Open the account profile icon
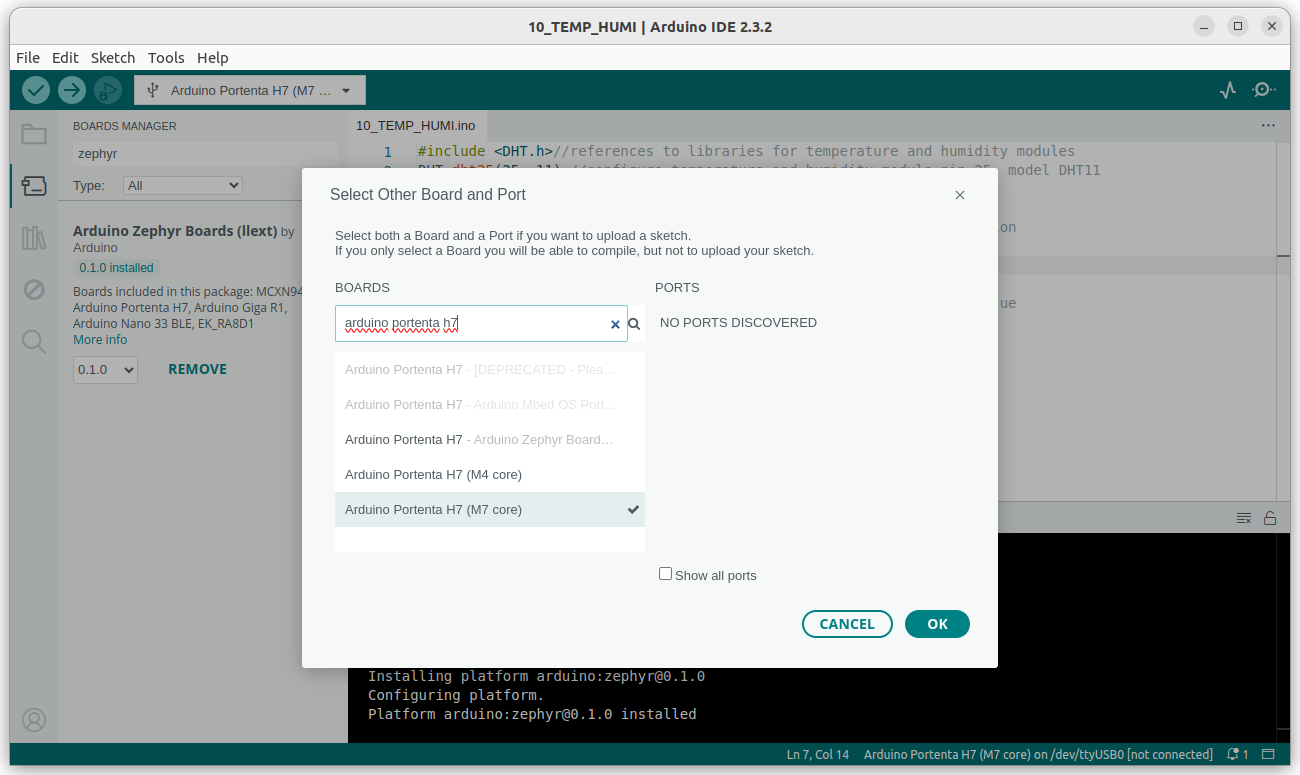 tap(34, 720)
